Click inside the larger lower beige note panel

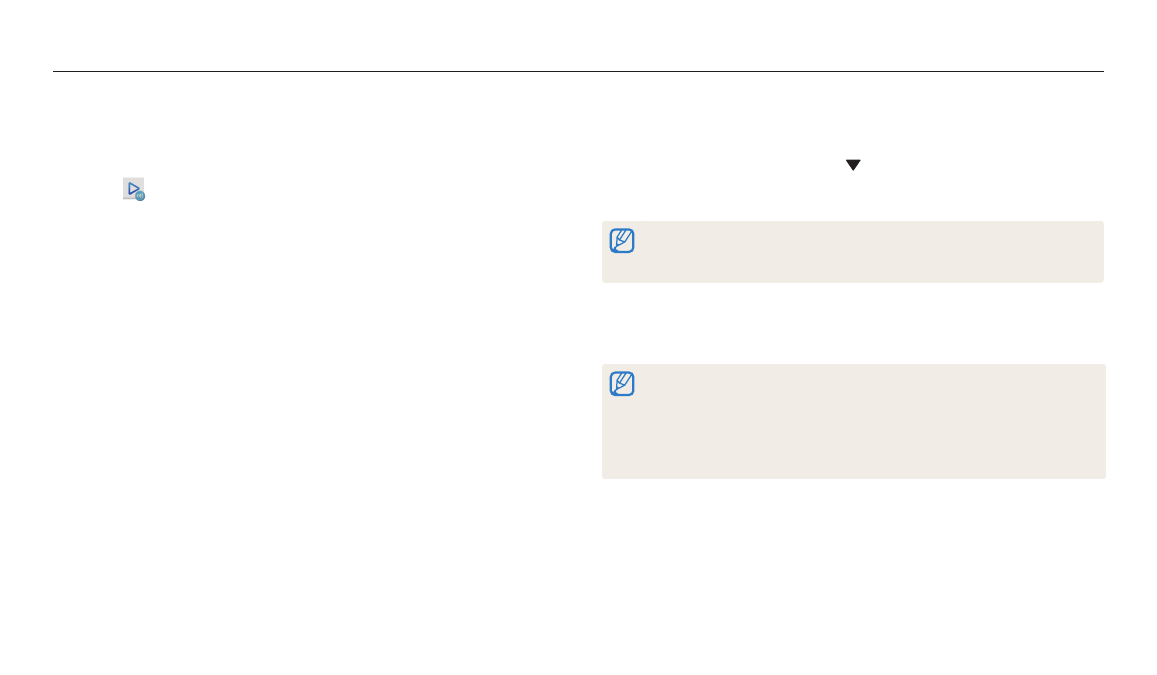tap(854, 421)
